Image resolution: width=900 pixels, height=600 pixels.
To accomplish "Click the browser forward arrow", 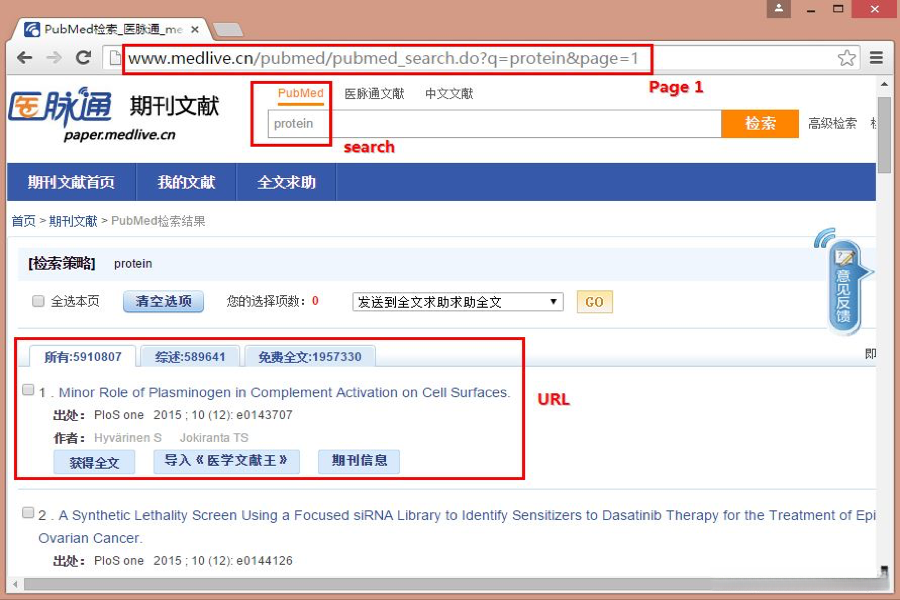I will click(x=54, y=57).
